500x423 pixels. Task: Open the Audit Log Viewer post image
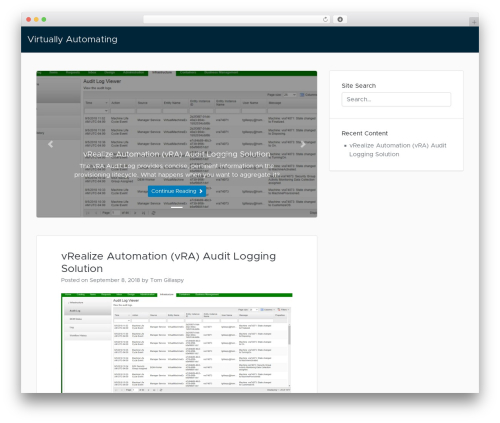coord(177,343)
